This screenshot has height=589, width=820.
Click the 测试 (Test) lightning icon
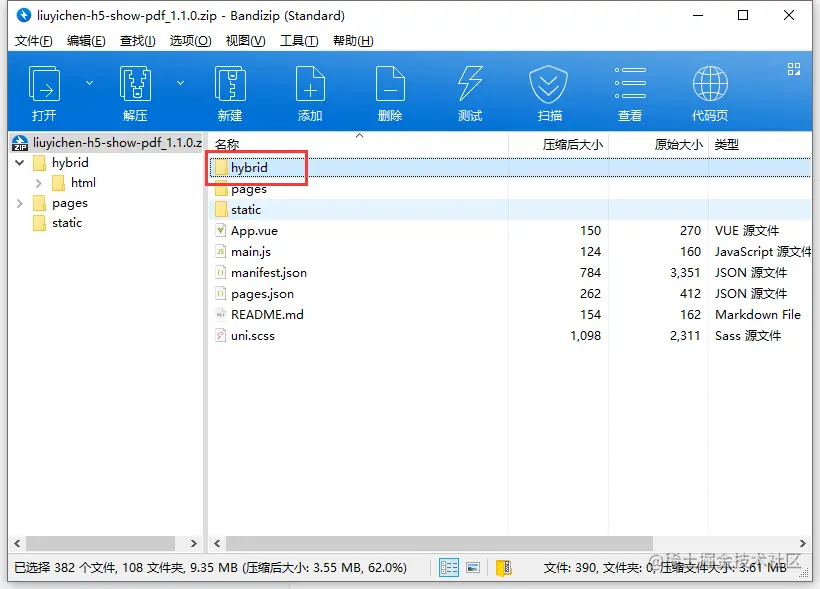coord(470,84)
